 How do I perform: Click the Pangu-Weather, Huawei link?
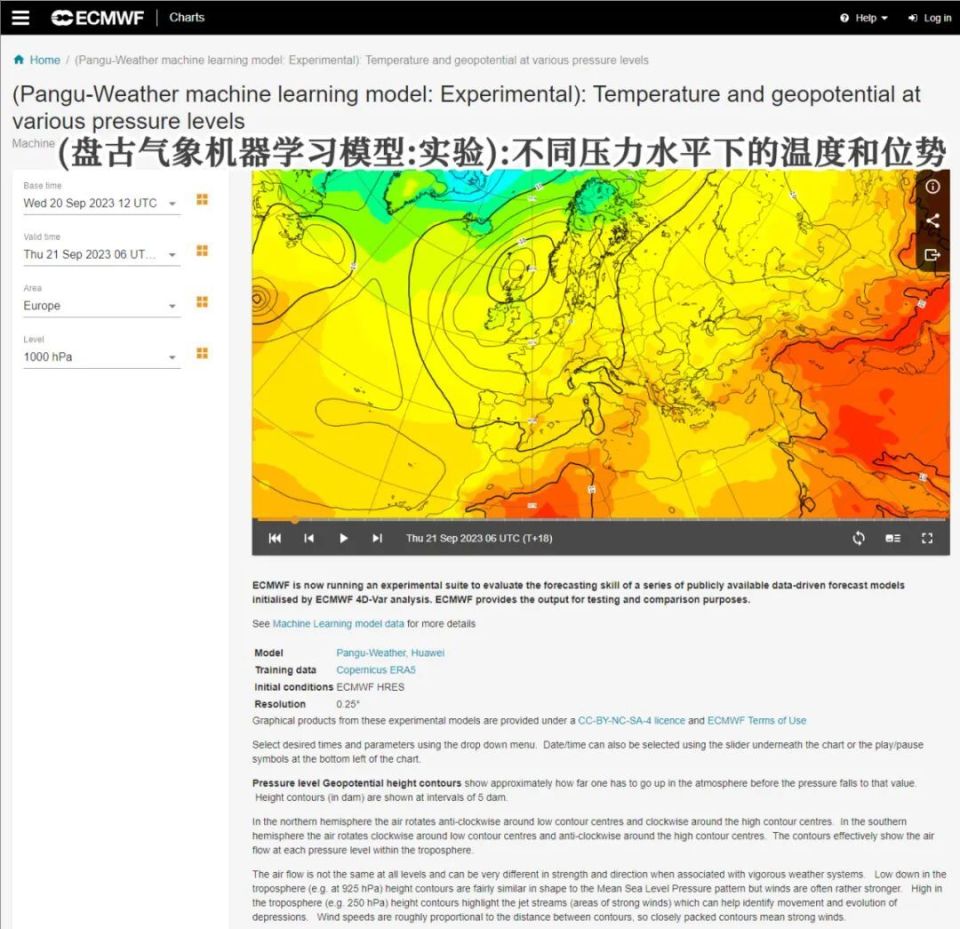click(x=390, y=652)
